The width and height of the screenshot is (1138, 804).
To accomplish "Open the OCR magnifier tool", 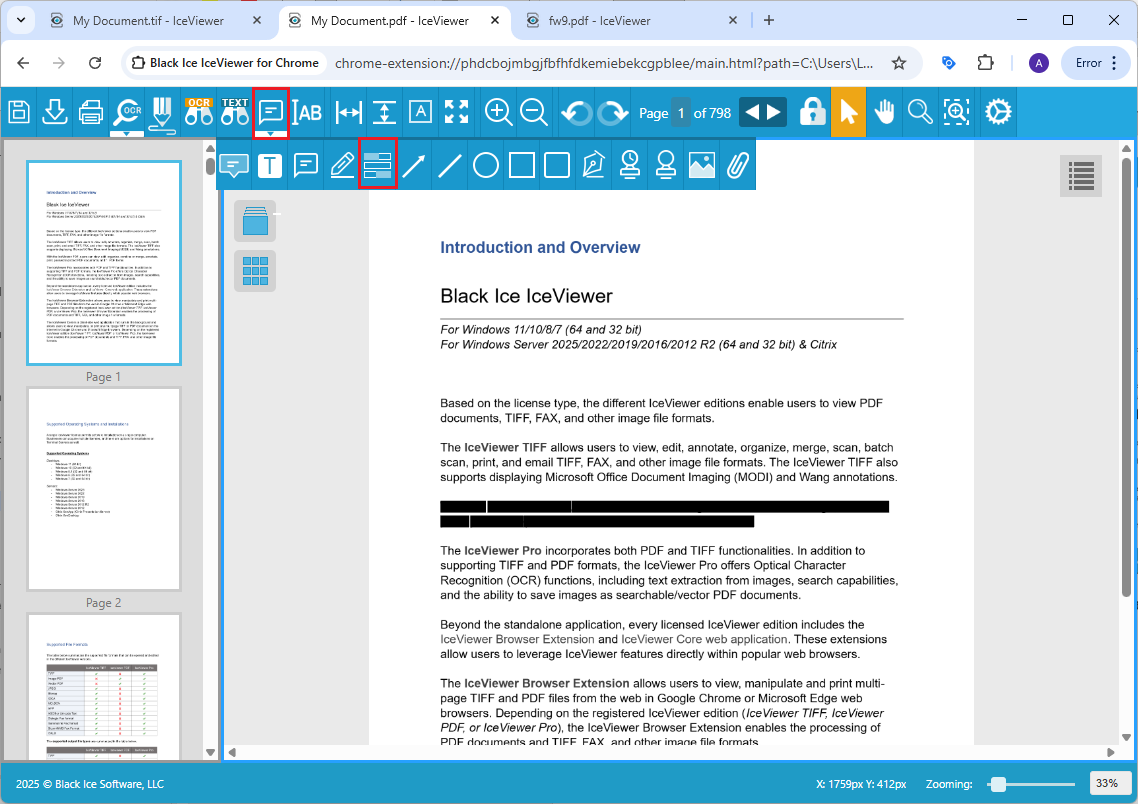I will coord(127,112).
